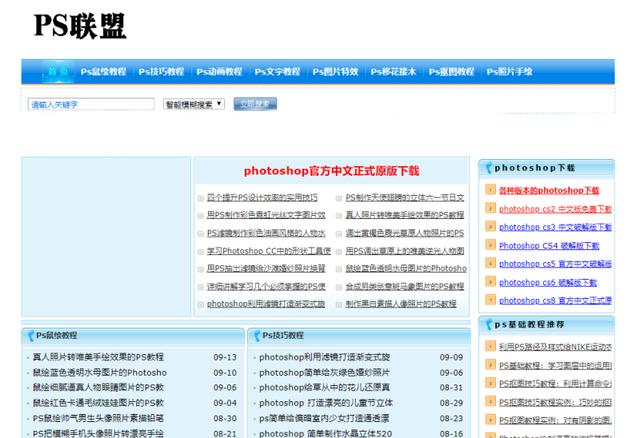This screenshot has width=640, height=438.
Task: Open 鼠绘蓝色透明水母 article dated 09-10
Action: (x=100, y=373)
